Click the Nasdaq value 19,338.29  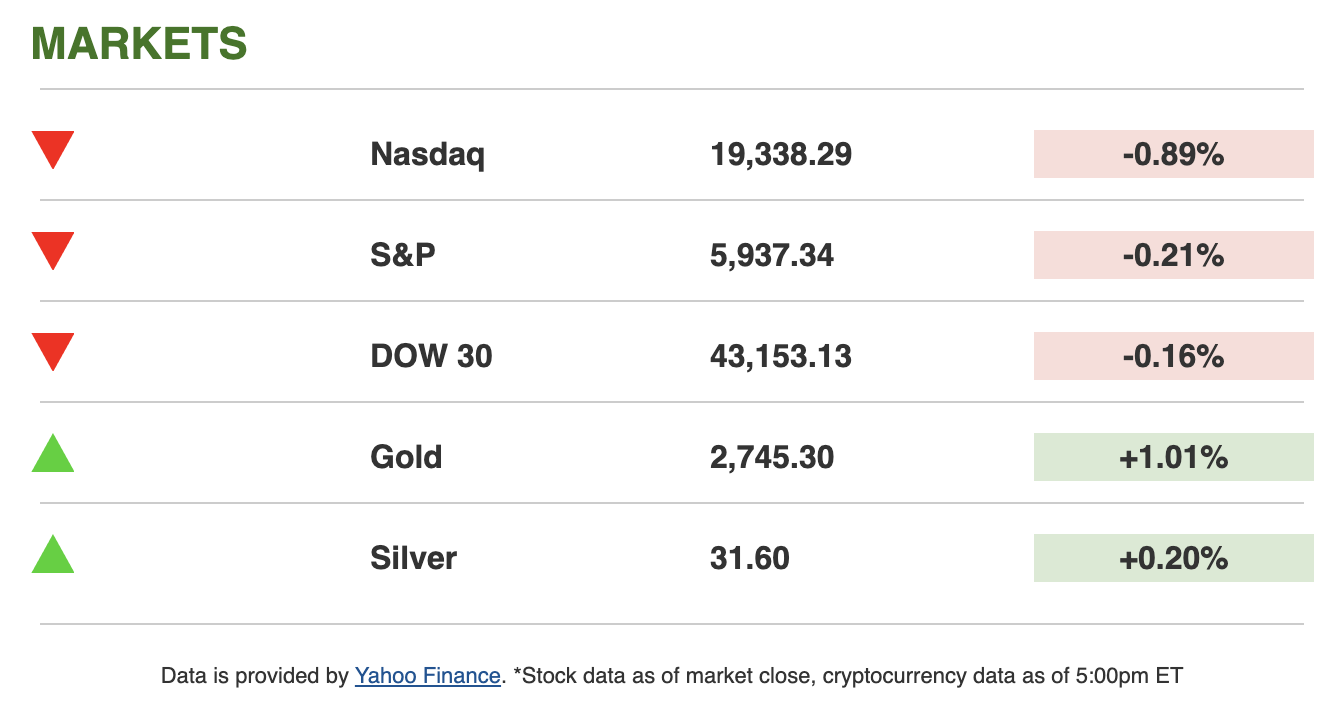coord(781,154)
